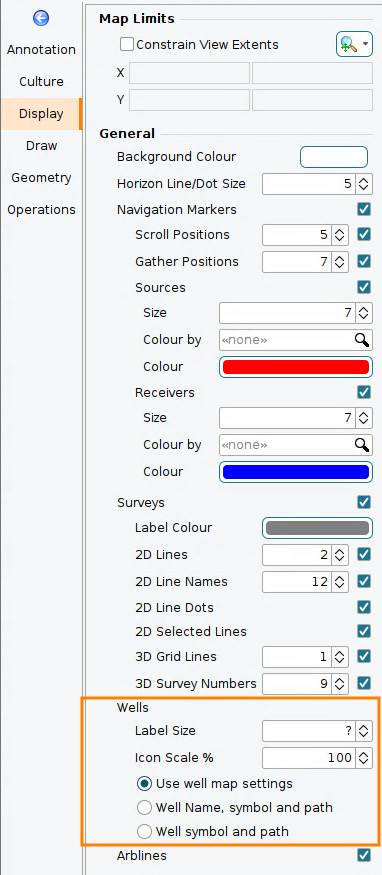Switch to the Draw tab

pos(41,146)
